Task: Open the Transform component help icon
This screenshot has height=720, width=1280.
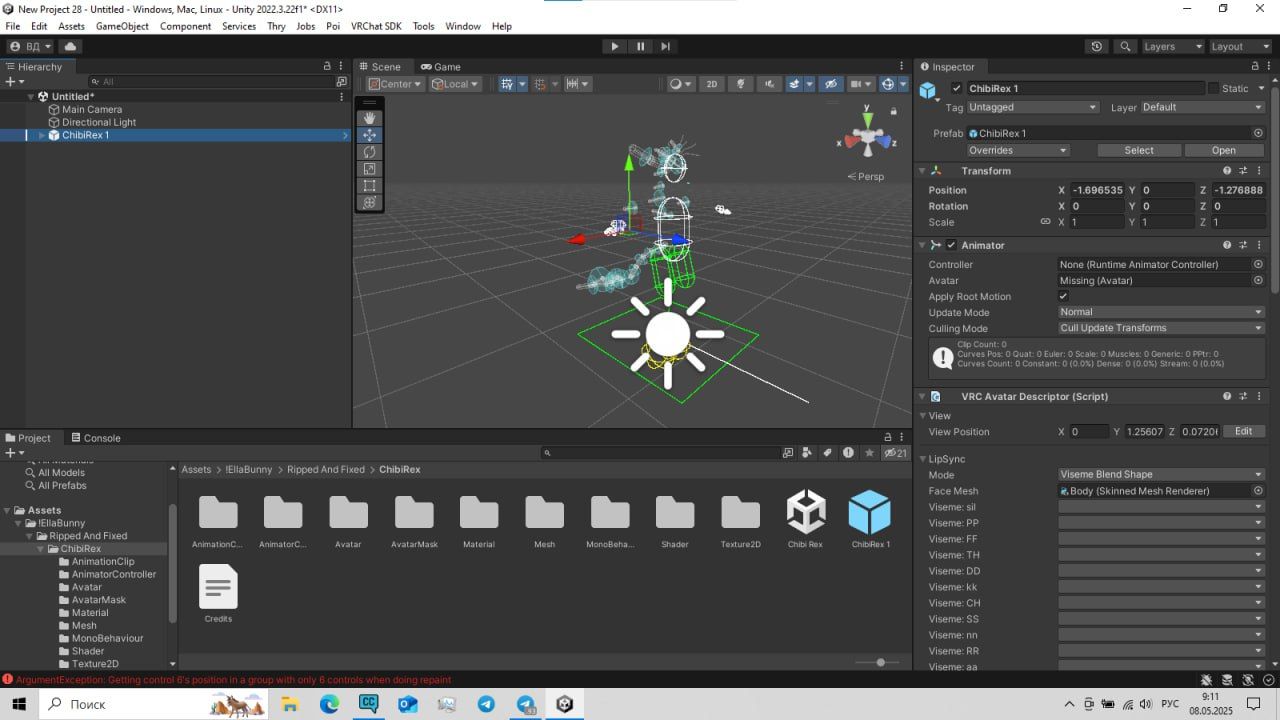Action: (1227, 171)
